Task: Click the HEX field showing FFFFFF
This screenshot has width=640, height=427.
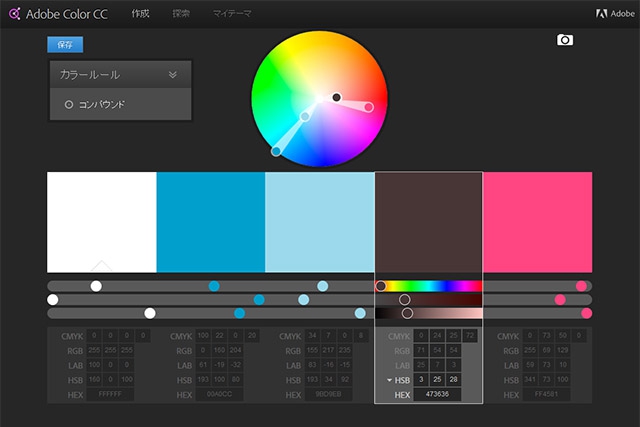Action: tap(110, 394)
